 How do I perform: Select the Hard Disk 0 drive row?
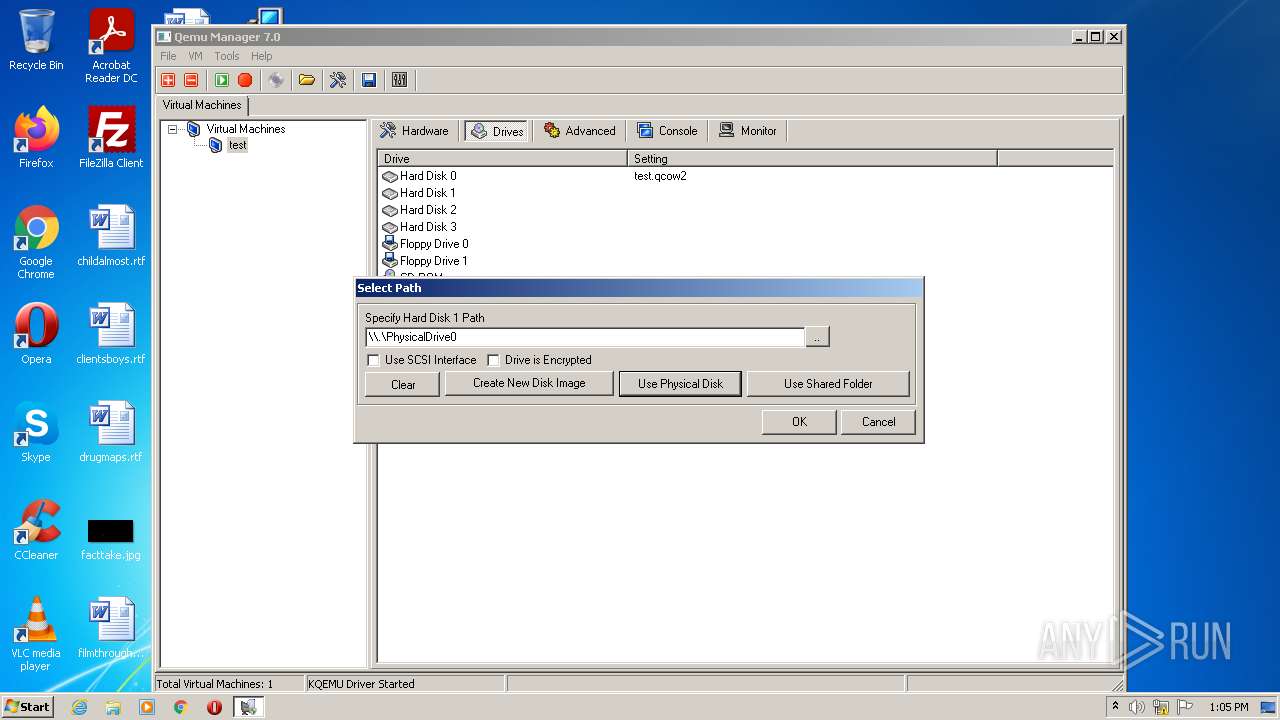(x=745, y=176)
